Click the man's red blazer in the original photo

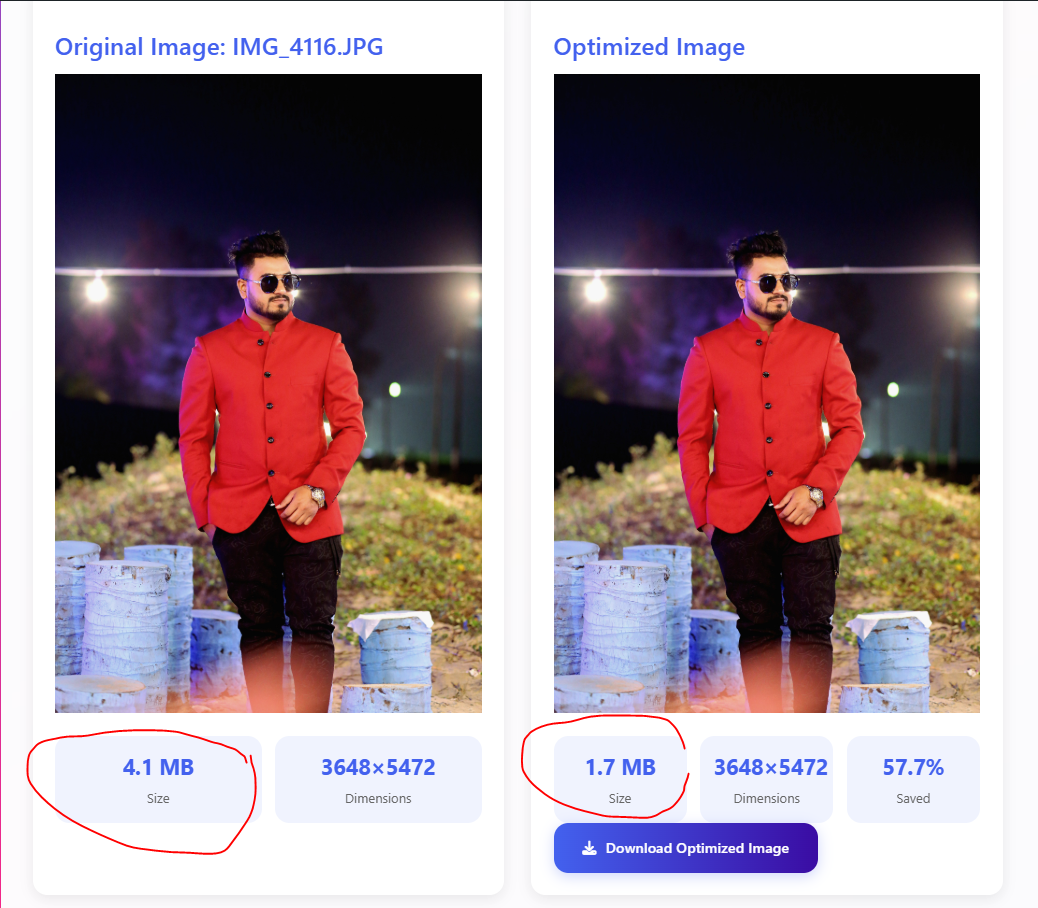[x=268, y=410]
